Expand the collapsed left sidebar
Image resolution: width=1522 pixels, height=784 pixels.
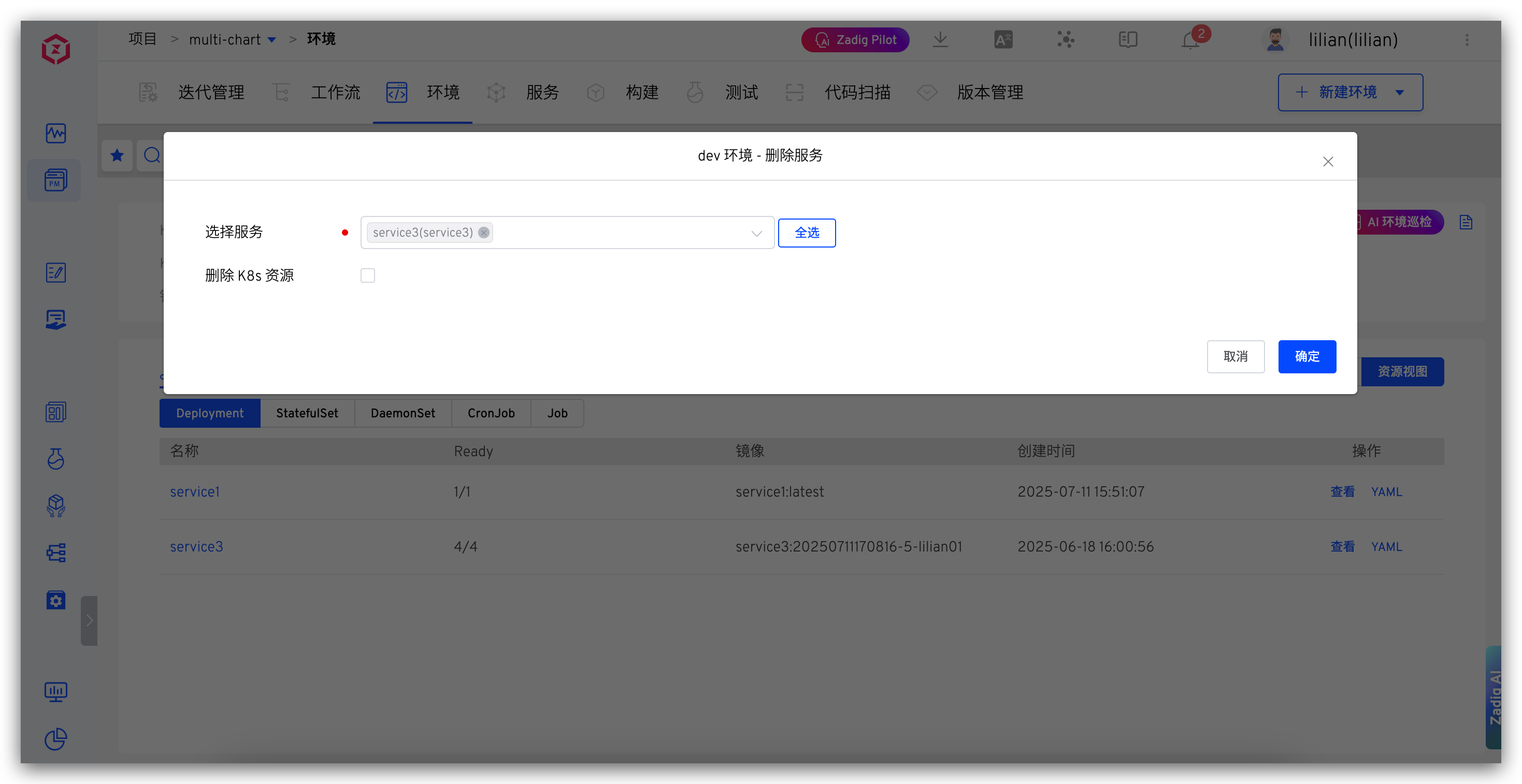coord(89,620)
